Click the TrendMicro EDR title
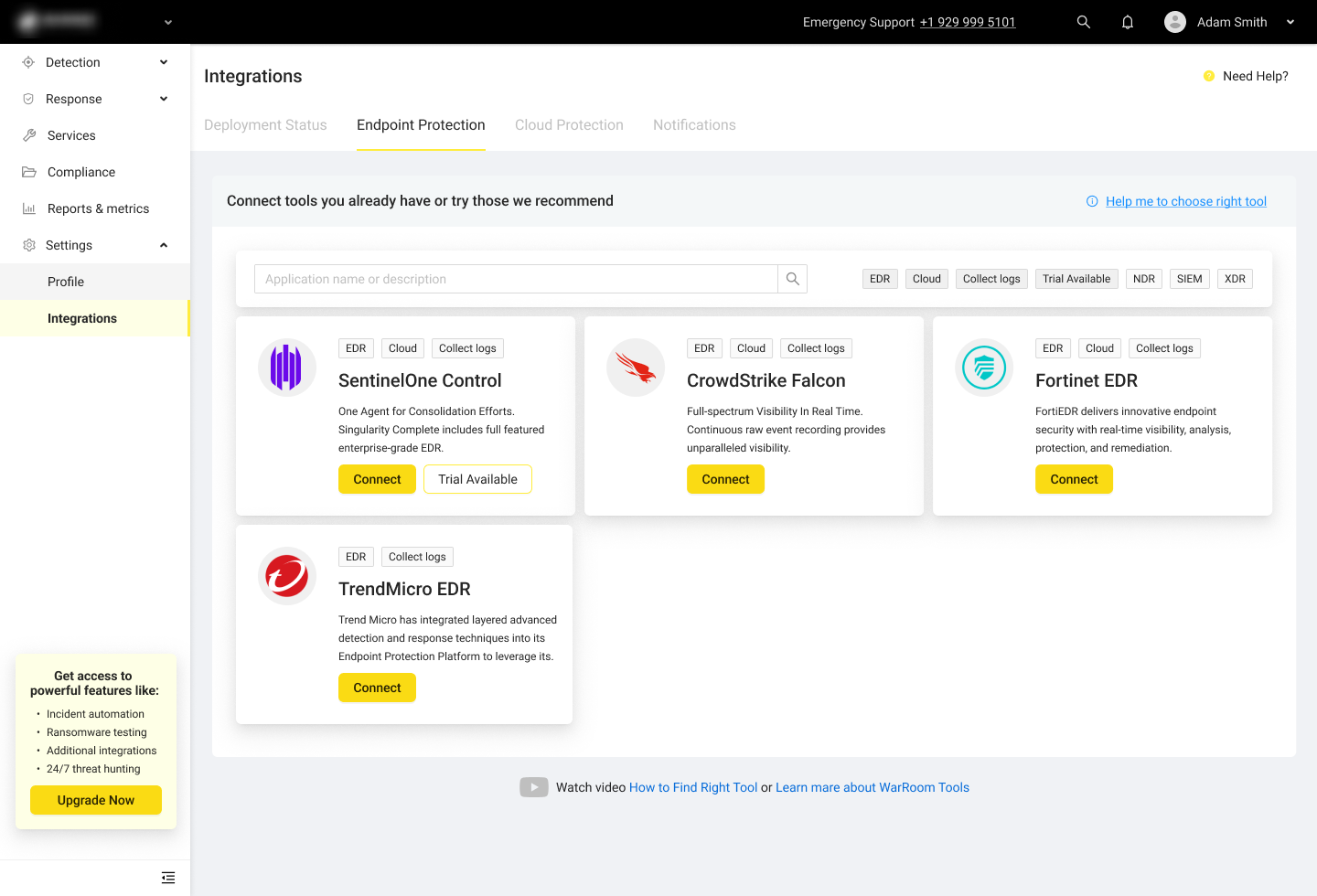 [x=404, y=589]
